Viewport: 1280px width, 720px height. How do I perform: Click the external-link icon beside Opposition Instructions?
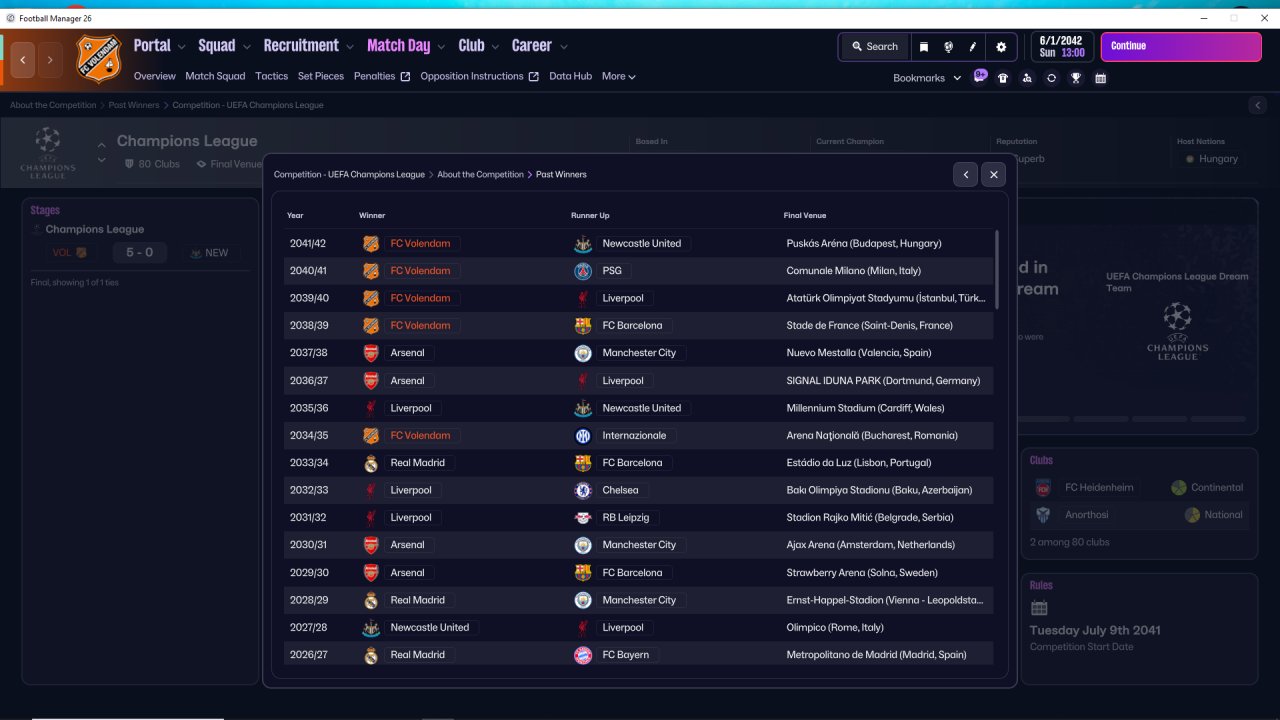(x=534, y=77)
